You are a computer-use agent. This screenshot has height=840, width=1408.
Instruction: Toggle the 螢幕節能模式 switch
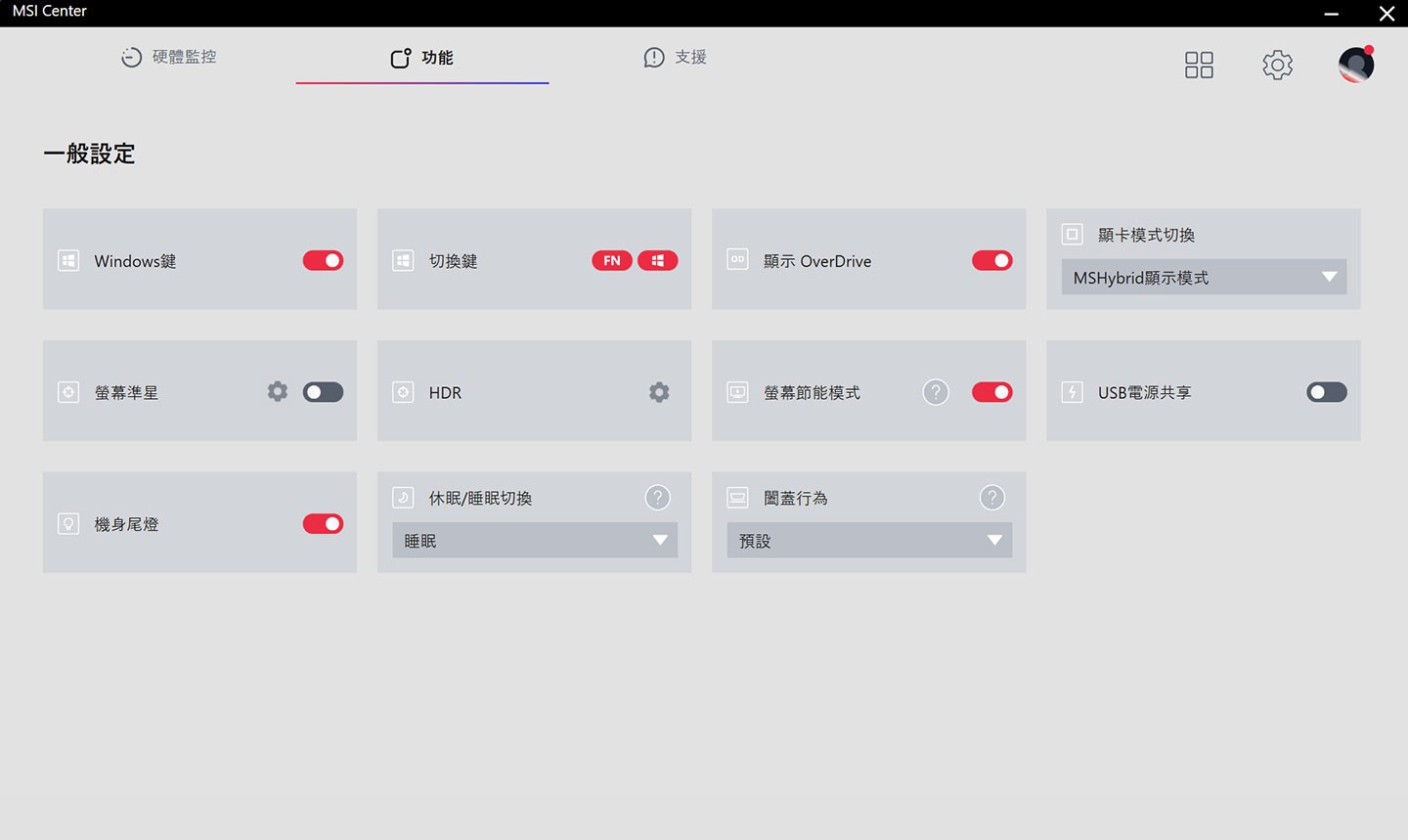(991, 392)
